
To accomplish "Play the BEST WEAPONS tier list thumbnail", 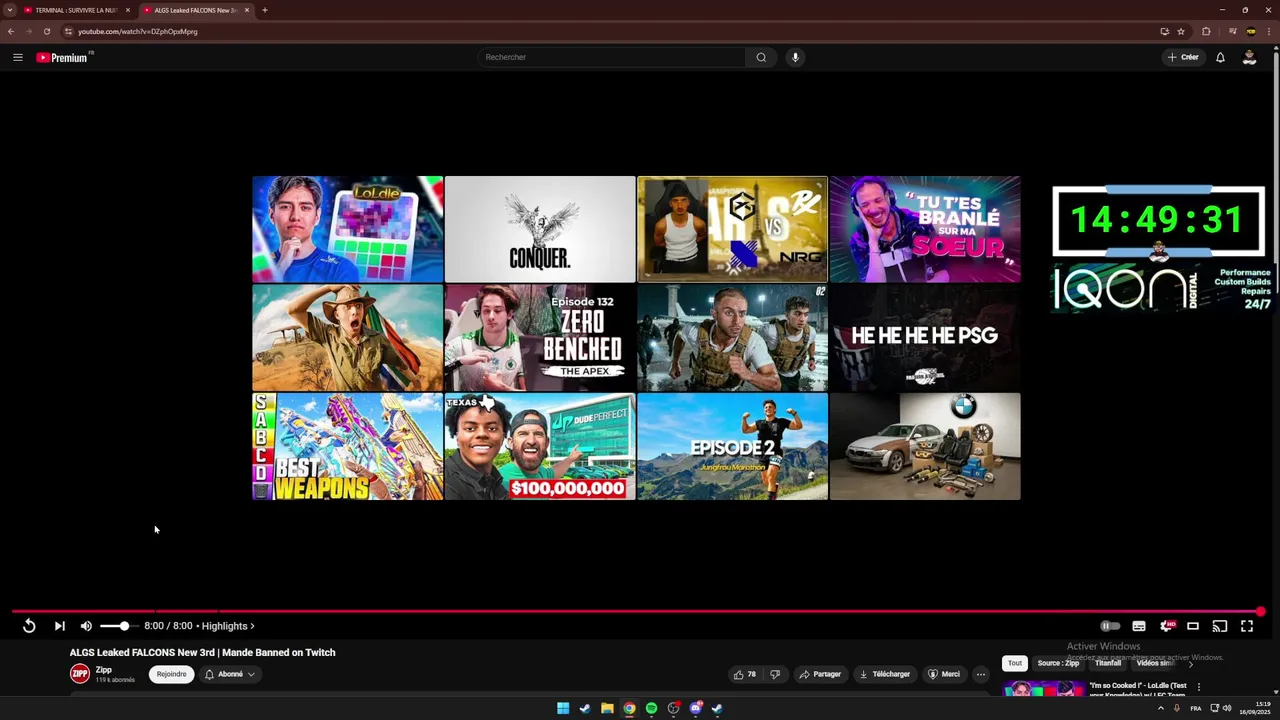I will pyautogui.click(x=347, y=446).
